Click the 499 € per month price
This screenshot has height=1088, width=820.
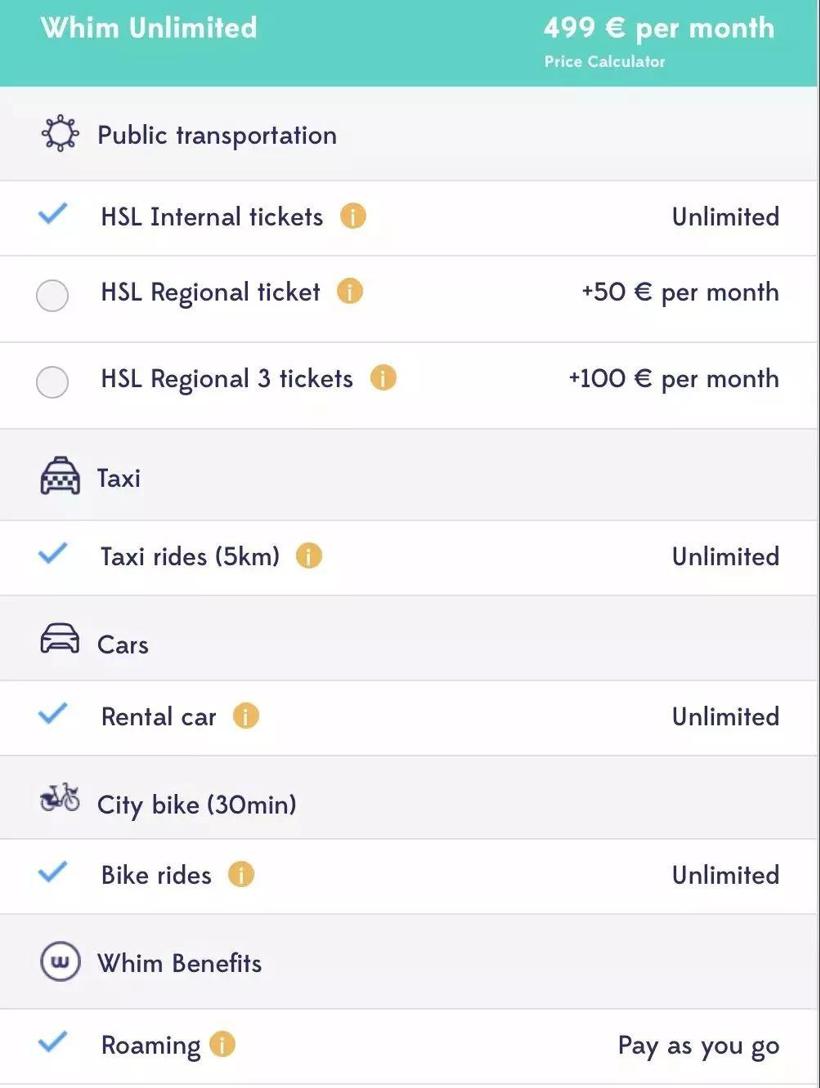click(x=658, y=28)
